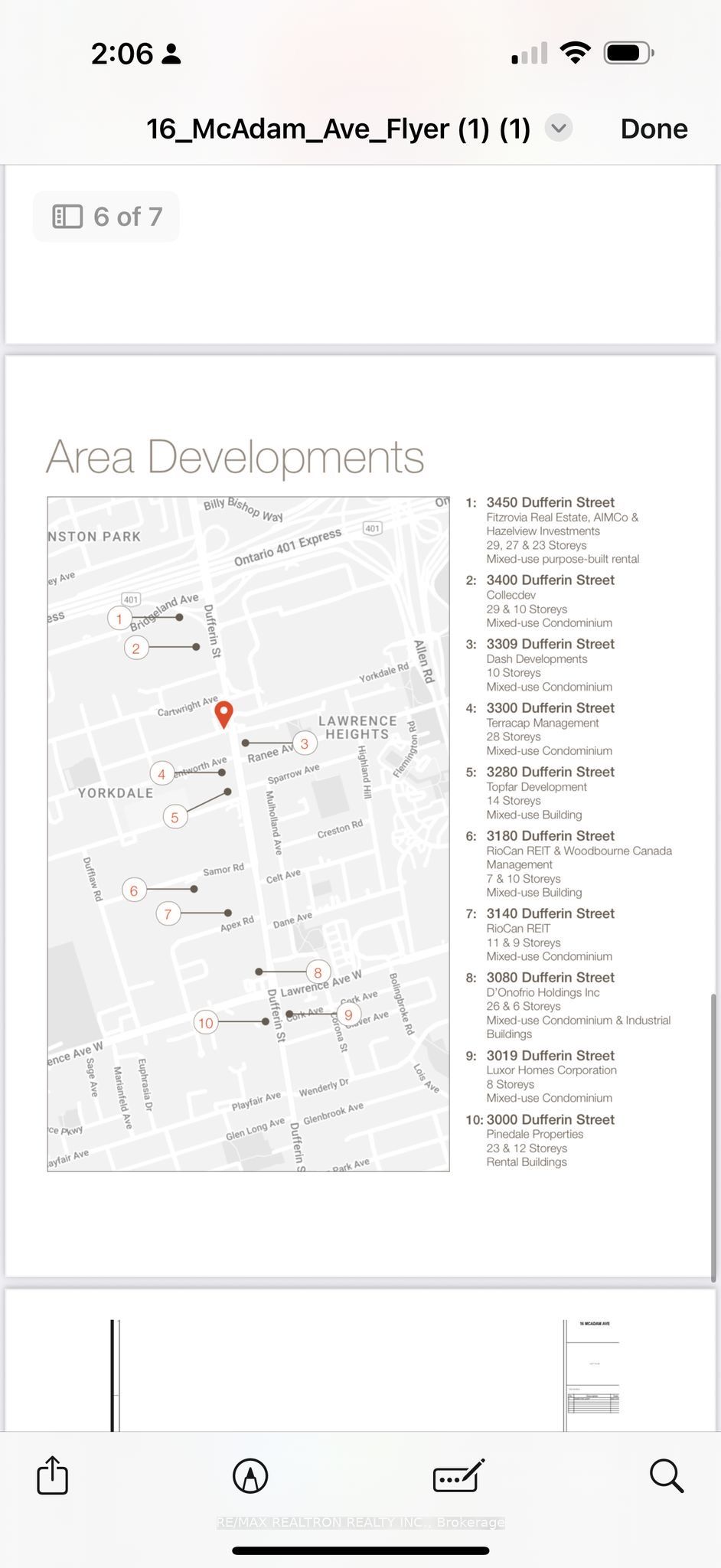This screenshot has height=1568, width=721.
Task: Tap the 'Rental Buildings' text for entry 10
Action: point(527,1162)
